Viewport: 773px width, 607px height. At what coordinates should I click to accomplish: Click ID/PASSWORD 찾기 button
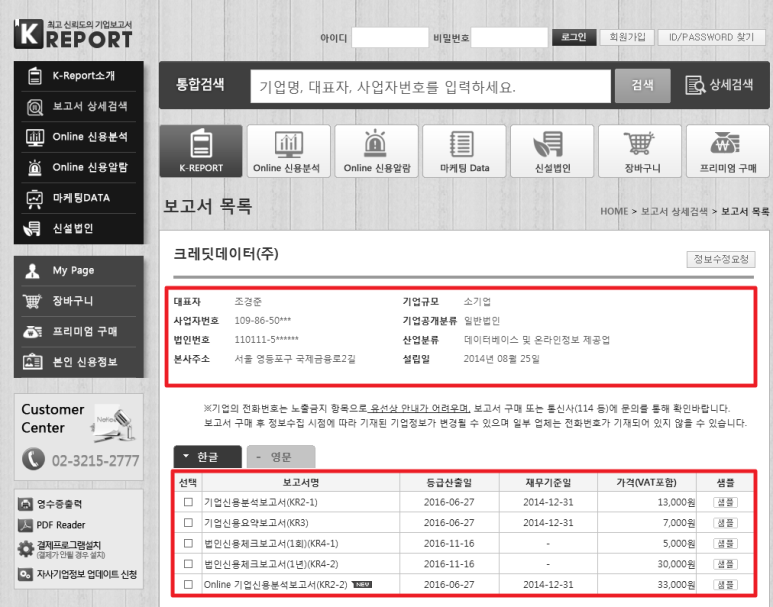point(711,37)
